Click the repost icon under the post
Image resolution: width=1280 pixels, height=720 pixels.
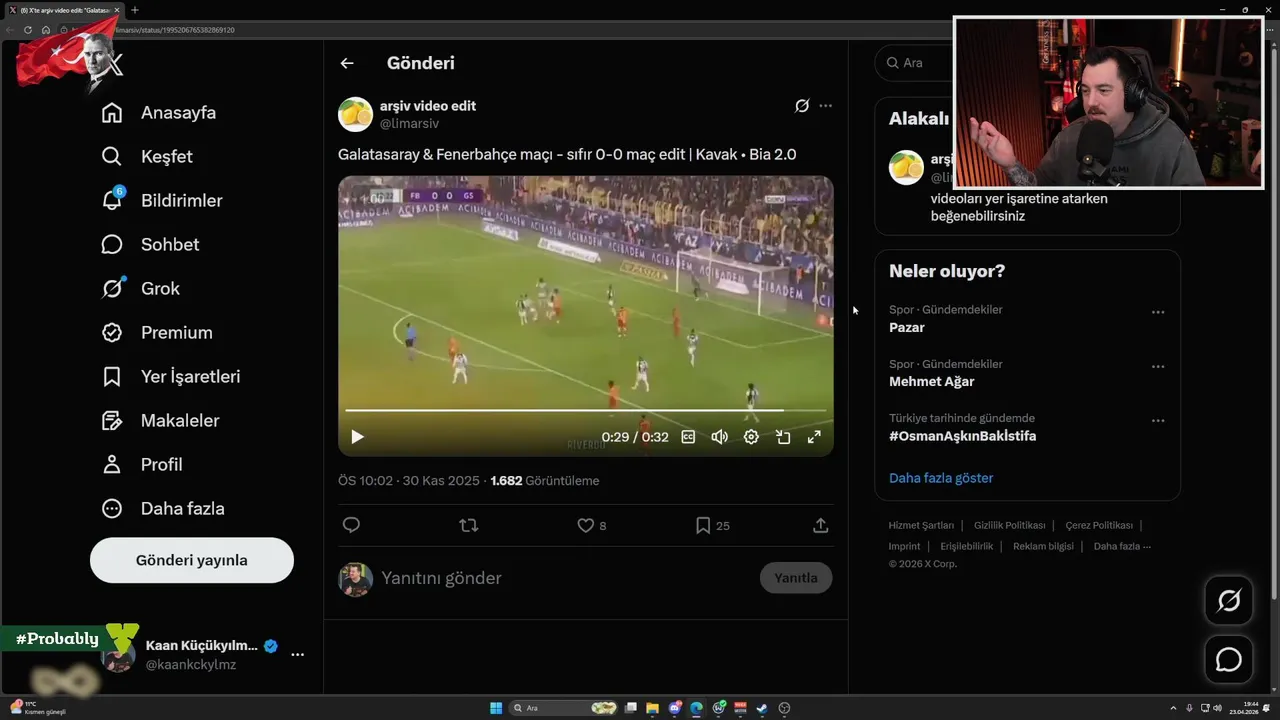[x=468, y=525]
